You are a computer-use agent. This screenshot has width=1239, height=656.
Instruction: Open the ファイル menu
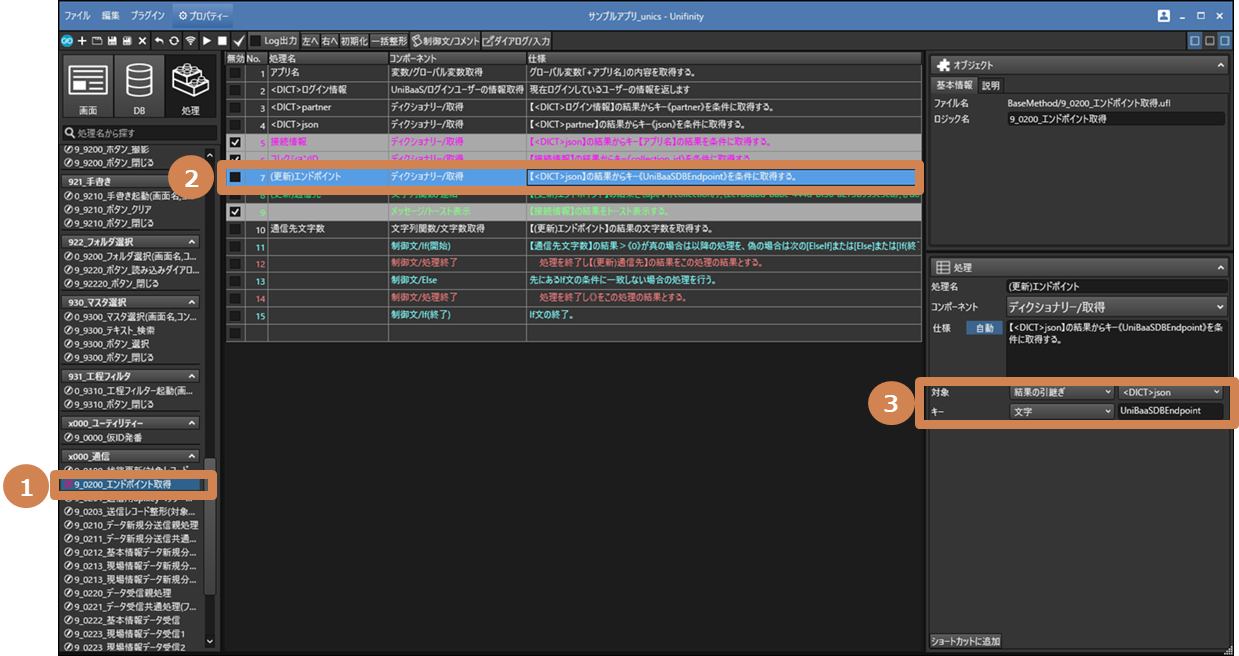(x=77, y=16)
